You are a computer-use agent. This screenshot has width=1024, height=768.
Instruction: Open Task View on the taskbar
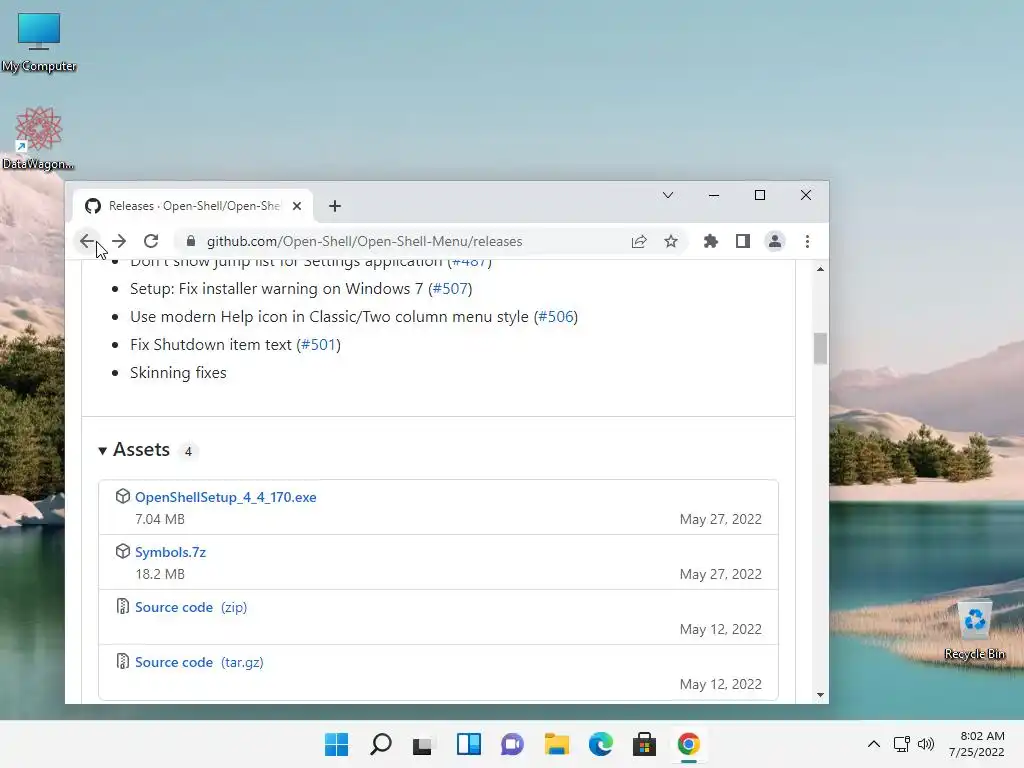pyautogui.click(x=424, y=744)
